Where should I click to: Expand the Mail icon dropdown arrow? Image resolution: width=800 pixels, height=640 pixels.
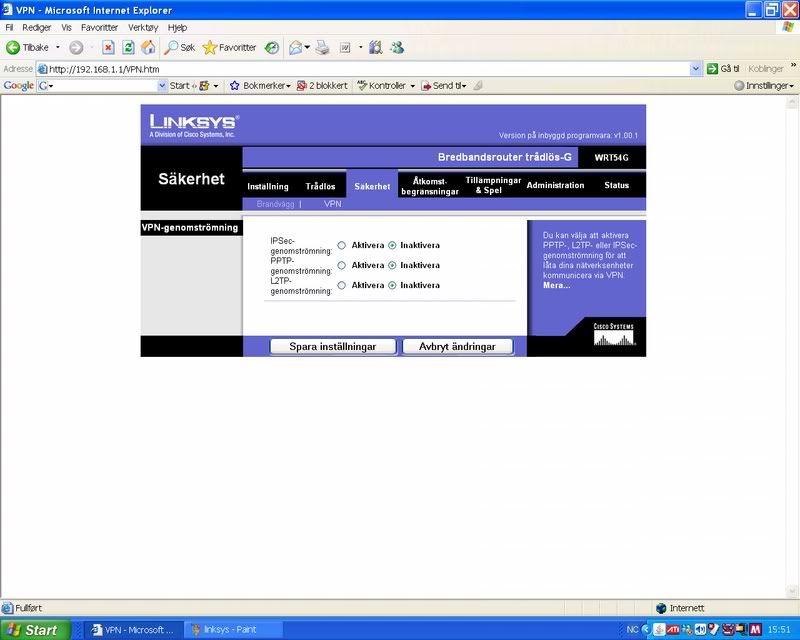[307, 47]
